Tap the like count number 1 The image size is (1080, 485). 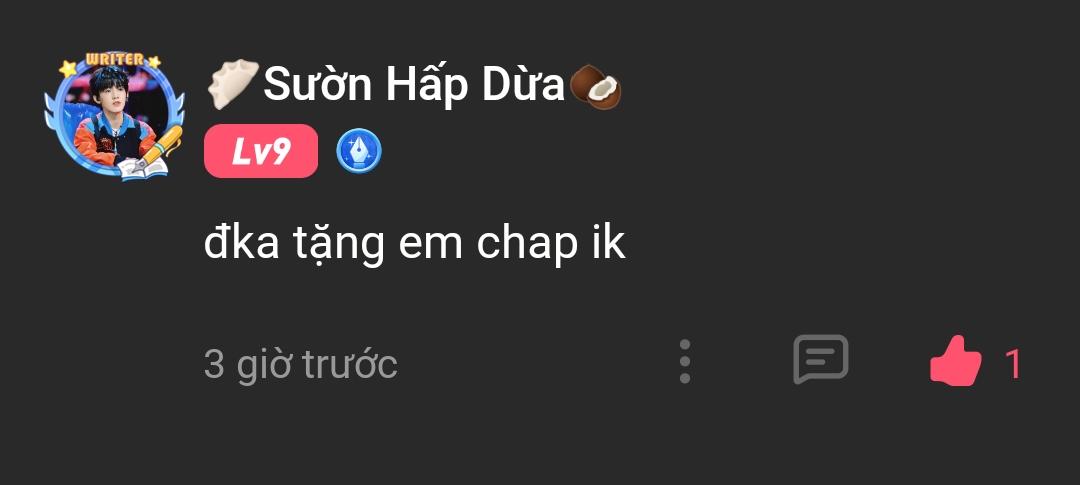pos(1013,364)
